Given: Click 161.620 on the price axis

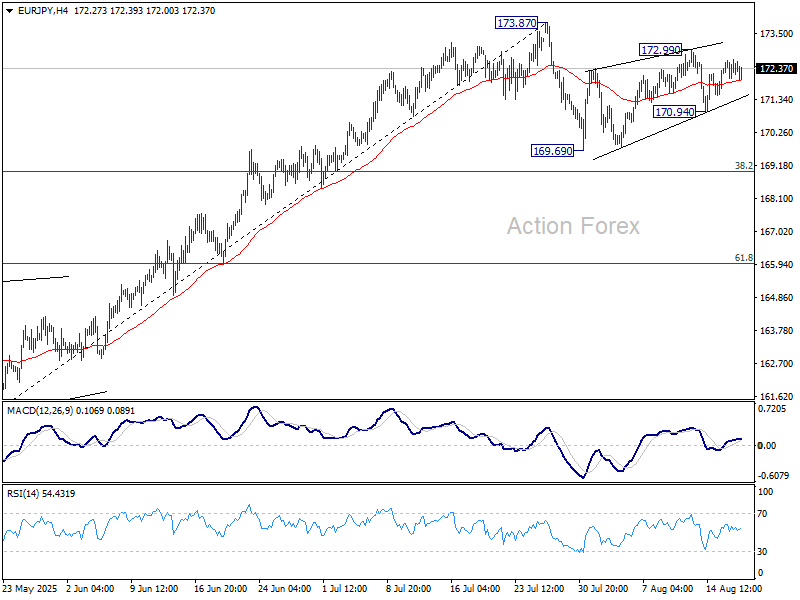Looking at the screenshot, I should tap(776, 396).
